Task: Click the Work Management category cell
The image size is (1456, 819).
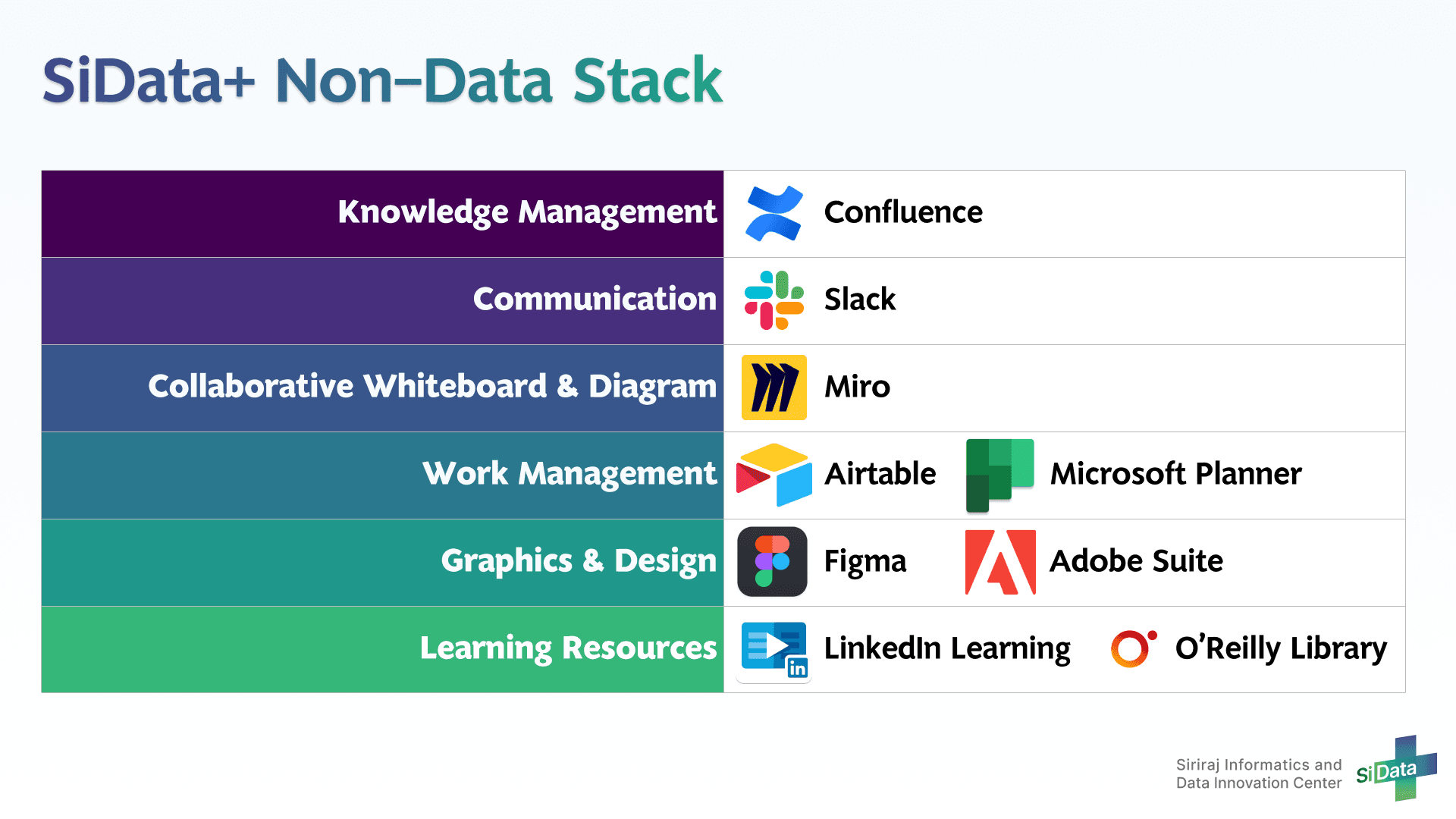Action: (x=382, y=475)
